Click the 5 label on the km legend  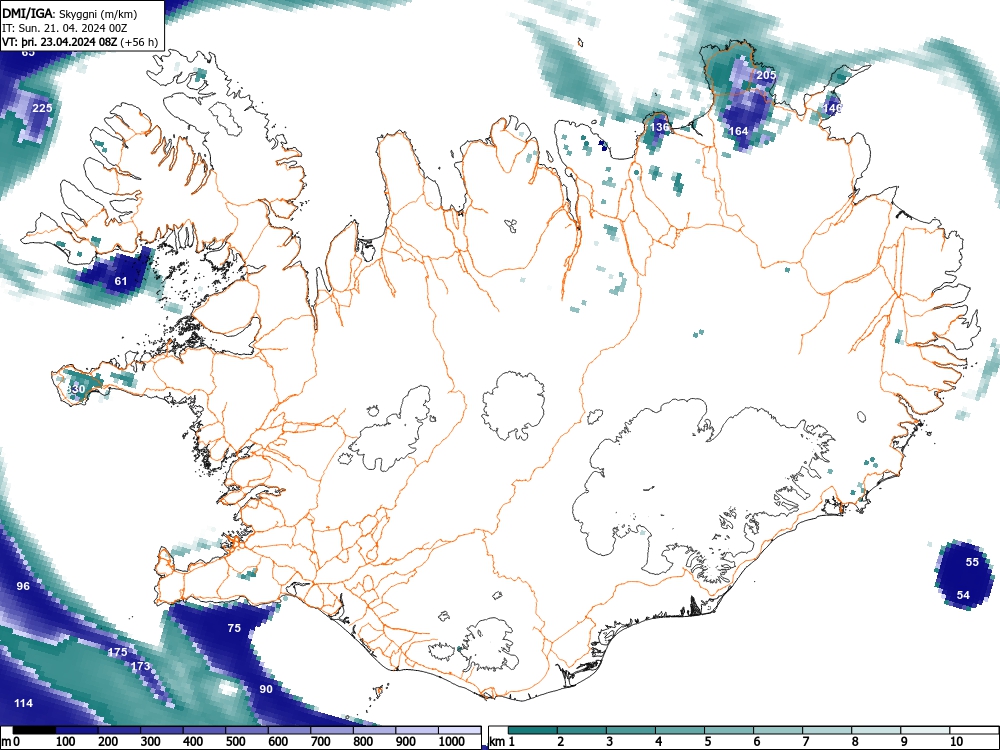(x=708, y=742)
